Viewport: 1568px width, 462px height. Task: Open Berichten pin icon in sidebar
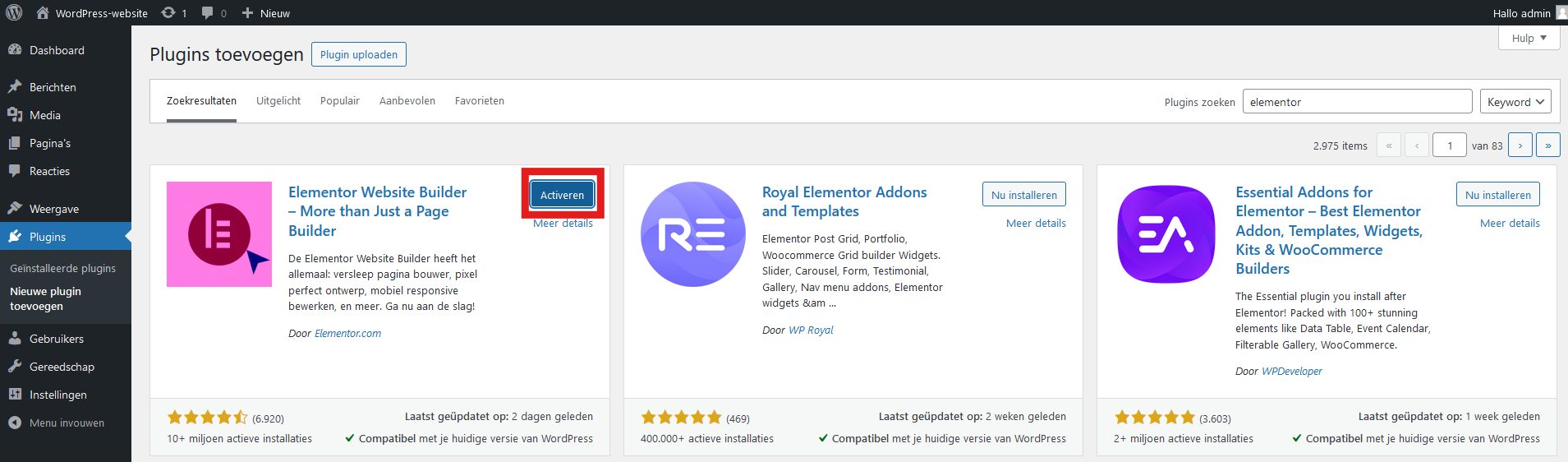15,86
